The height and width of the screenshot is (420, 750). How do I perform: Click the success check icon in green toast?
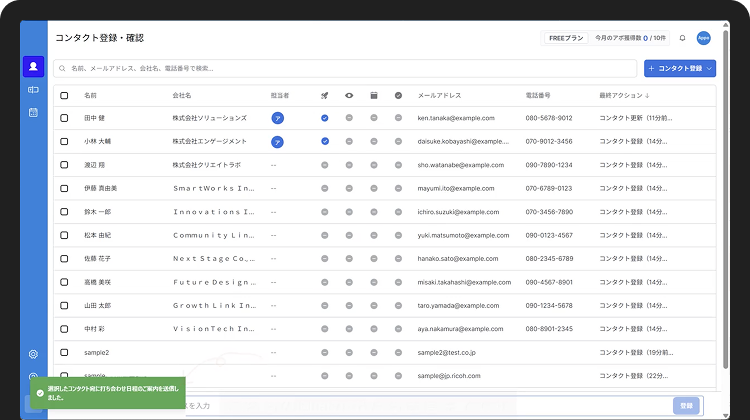click(x=40, y=393)
